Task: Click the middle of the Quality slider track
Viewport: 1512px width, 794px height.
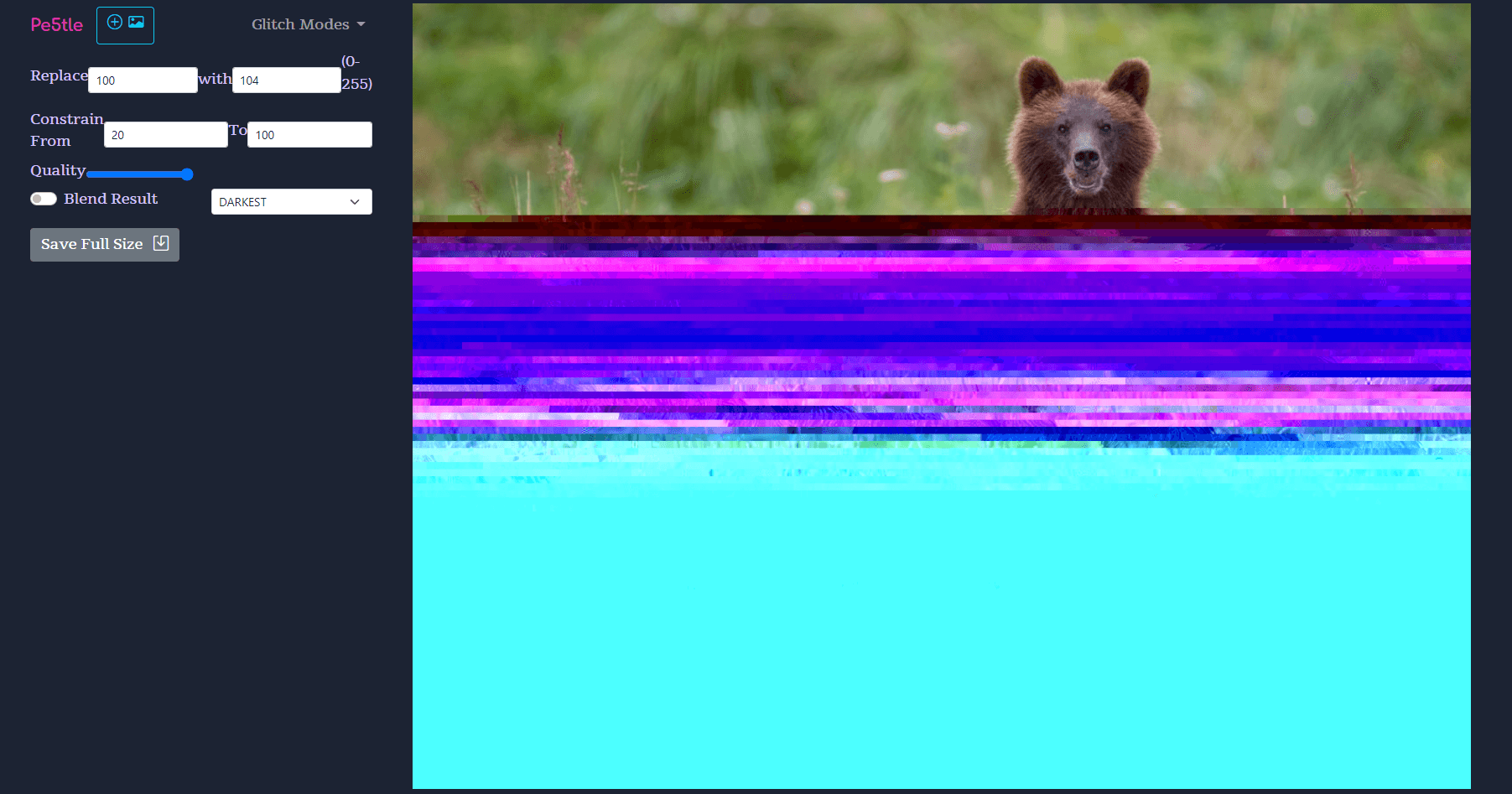Action: click(x=138, y=174)
